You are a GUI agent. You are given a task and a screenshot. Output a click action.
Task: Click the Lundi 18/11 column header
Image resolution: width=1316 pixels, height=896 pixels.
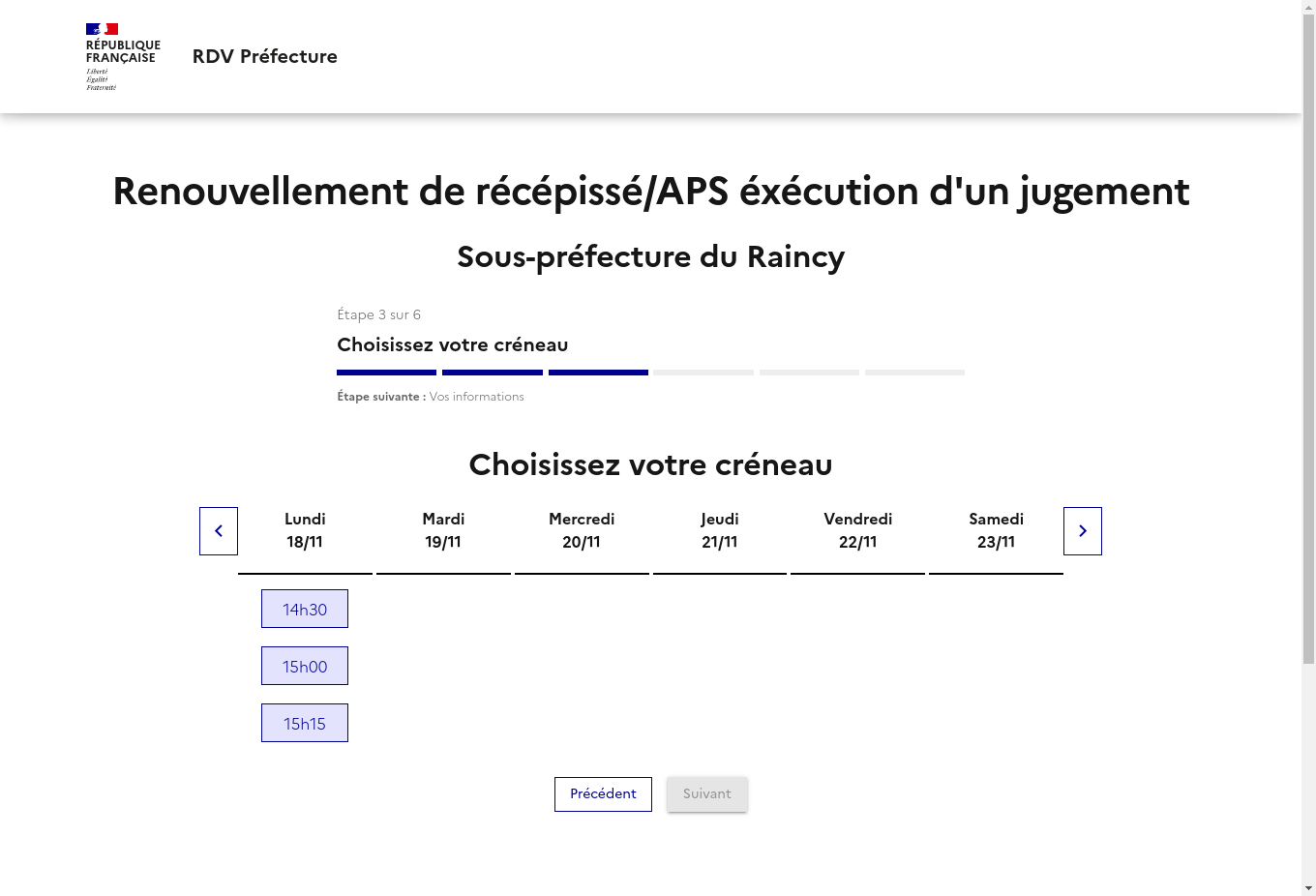(x=305, y=530)
